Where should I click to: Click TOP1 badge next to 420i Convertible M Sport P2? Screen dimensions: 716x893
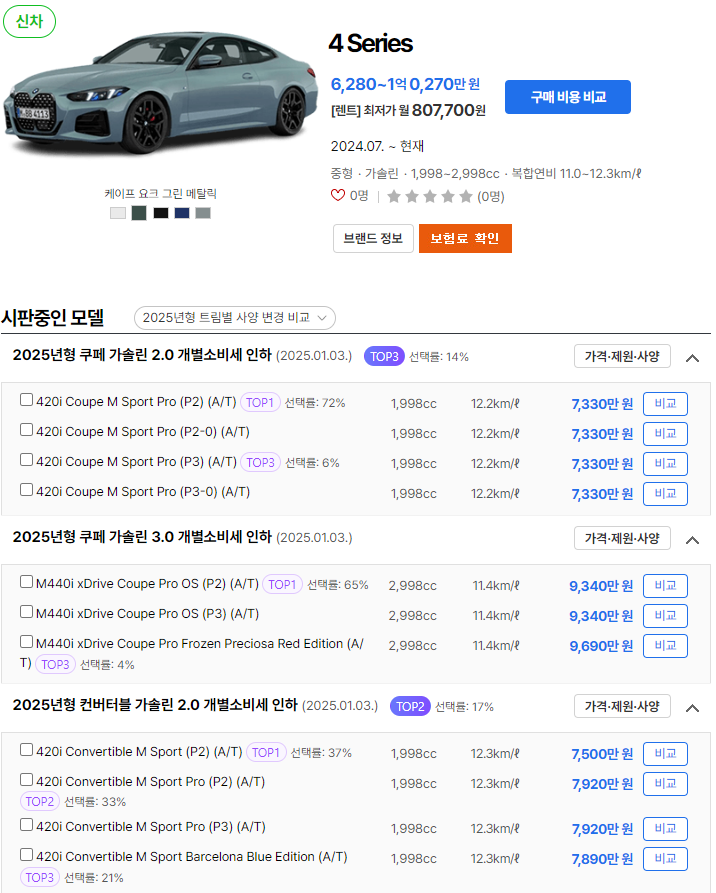click(x=266, y=752)
